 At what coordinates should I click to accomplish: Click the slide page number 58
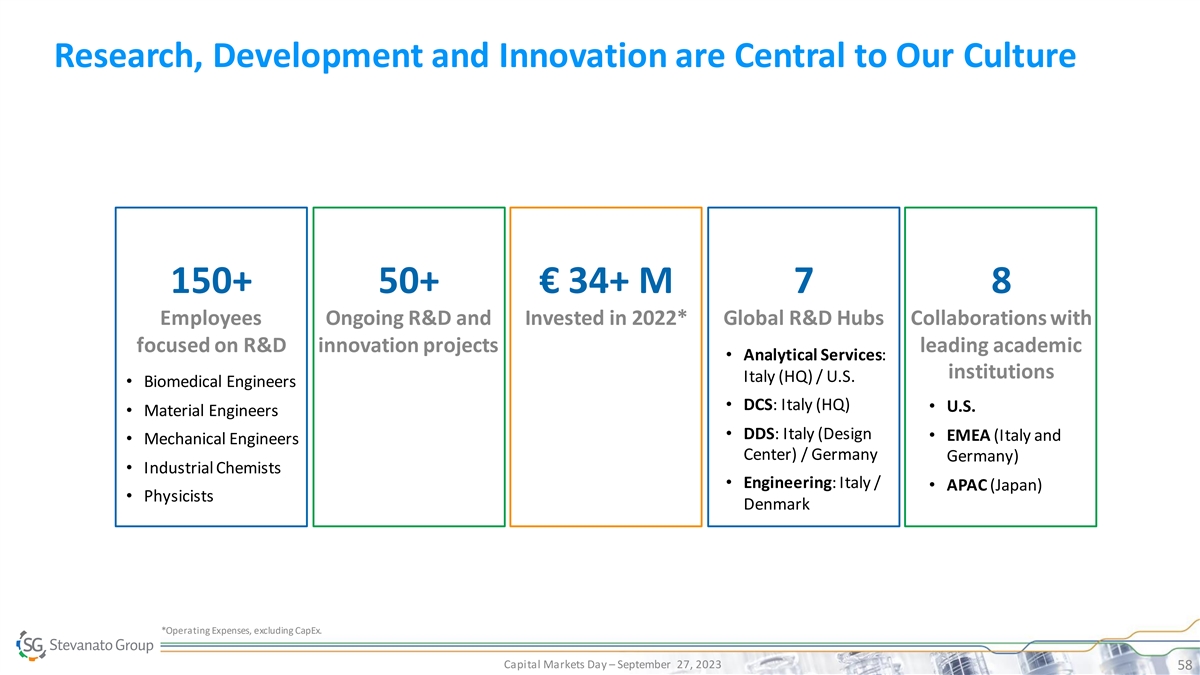(1183, 665)
